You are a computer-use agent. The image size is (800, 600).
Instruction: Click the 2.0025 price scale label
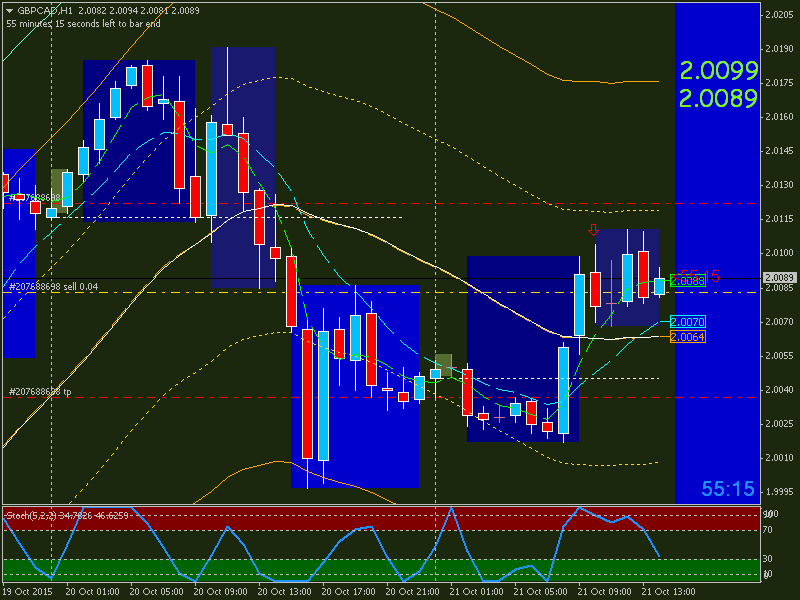[779, 424]
